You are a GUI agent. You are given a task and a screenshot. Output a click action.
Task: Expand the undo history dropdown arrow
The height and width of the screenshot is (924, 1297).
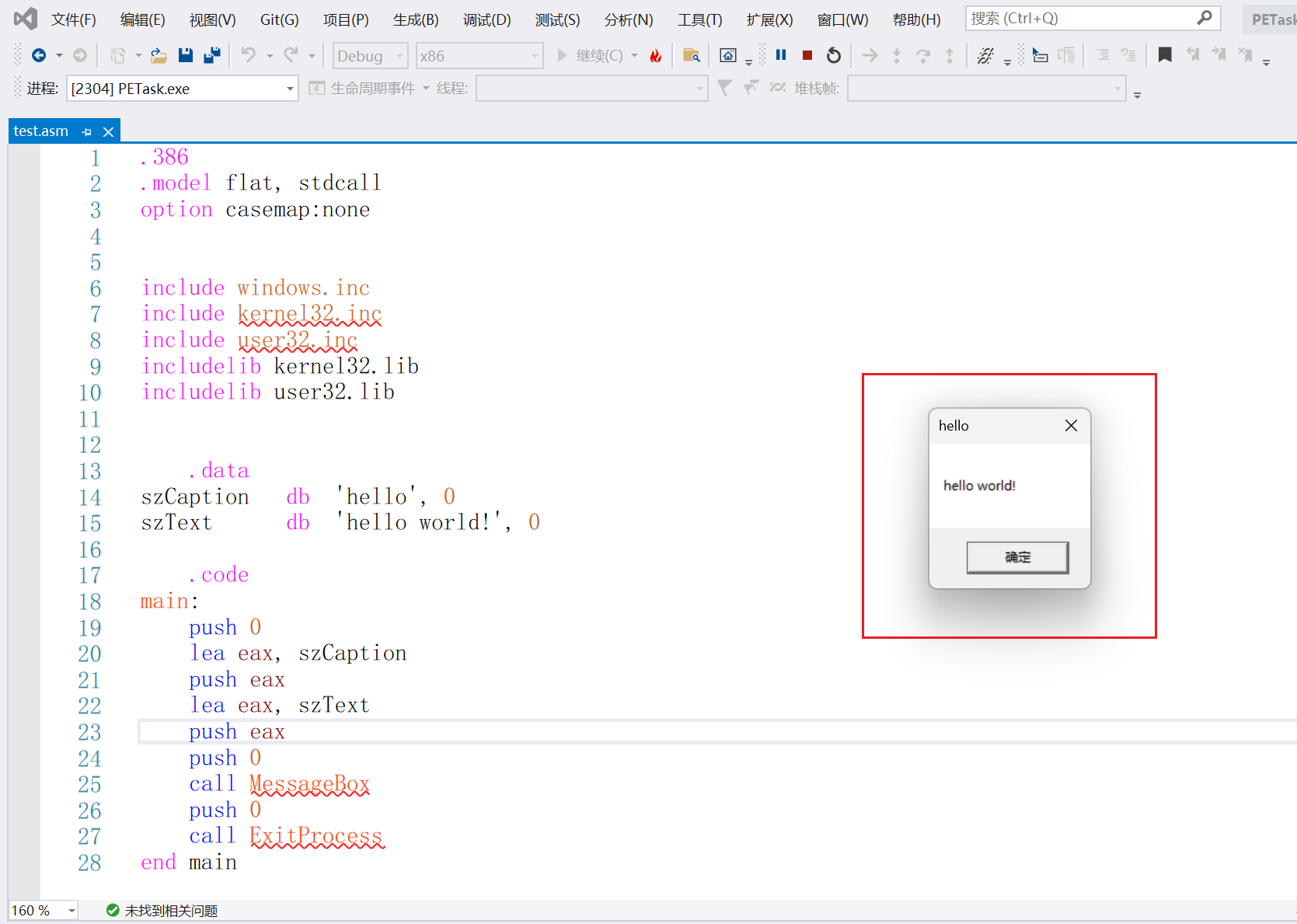click(270, 56)
